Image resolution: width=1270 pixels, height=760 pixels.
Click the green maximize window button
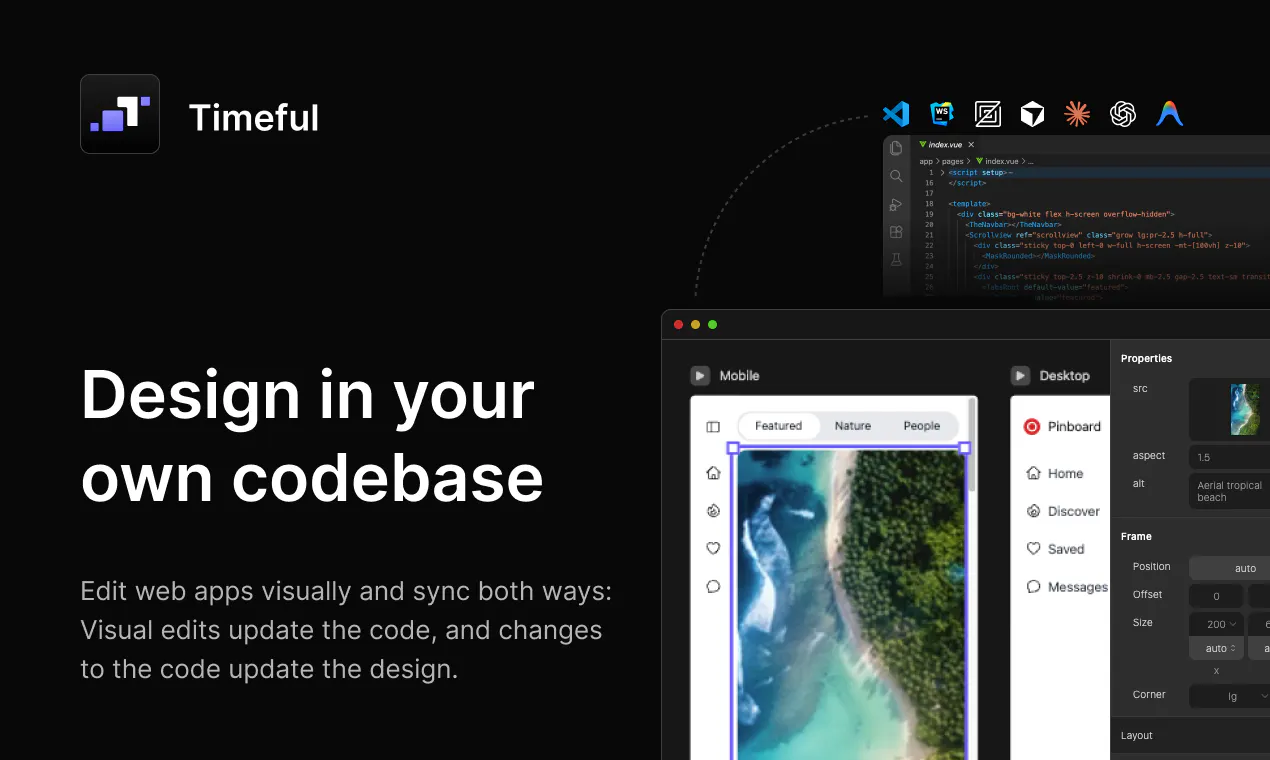[x=712, y=325]
